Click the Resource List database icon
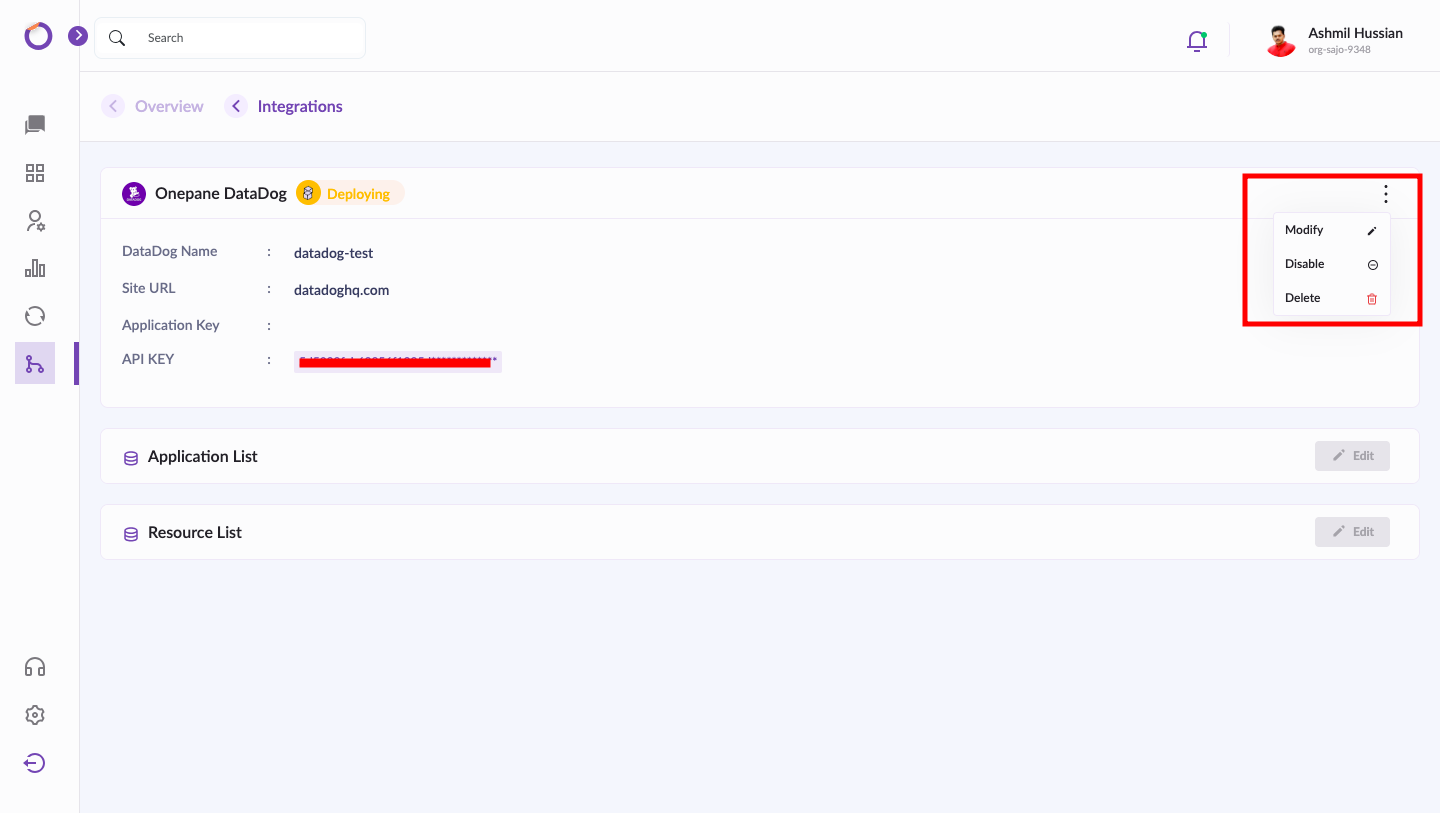This screenshot has width=1440, height=813. click(131, 534)
